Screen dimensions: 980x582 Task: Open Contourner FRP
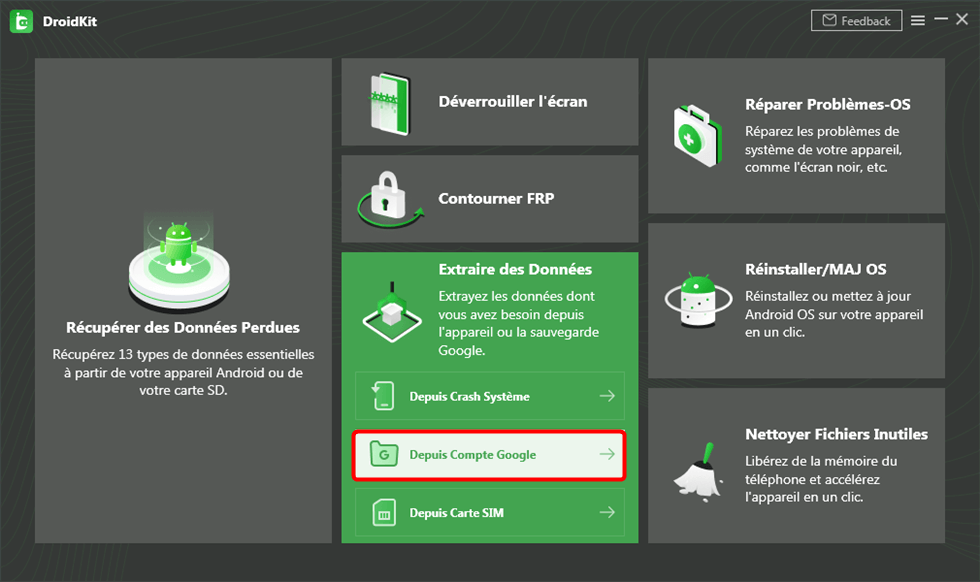pyautogui.click(x=490, y=199)
